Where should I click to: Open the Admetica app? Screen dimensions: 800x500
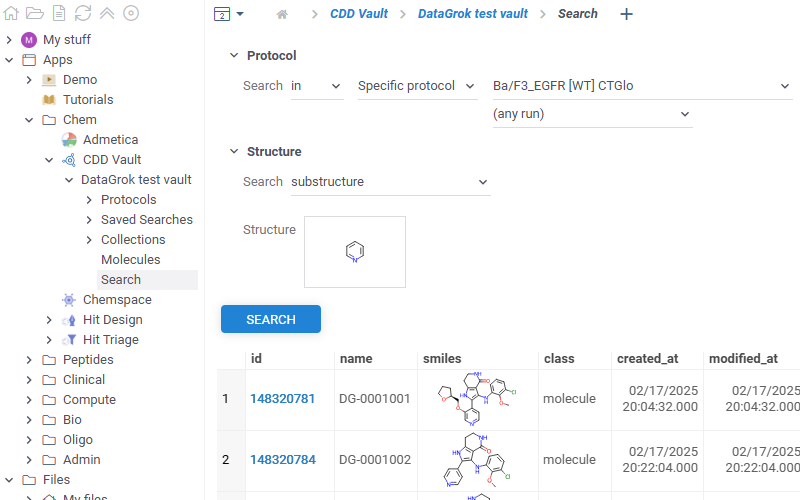pos(110,139)
